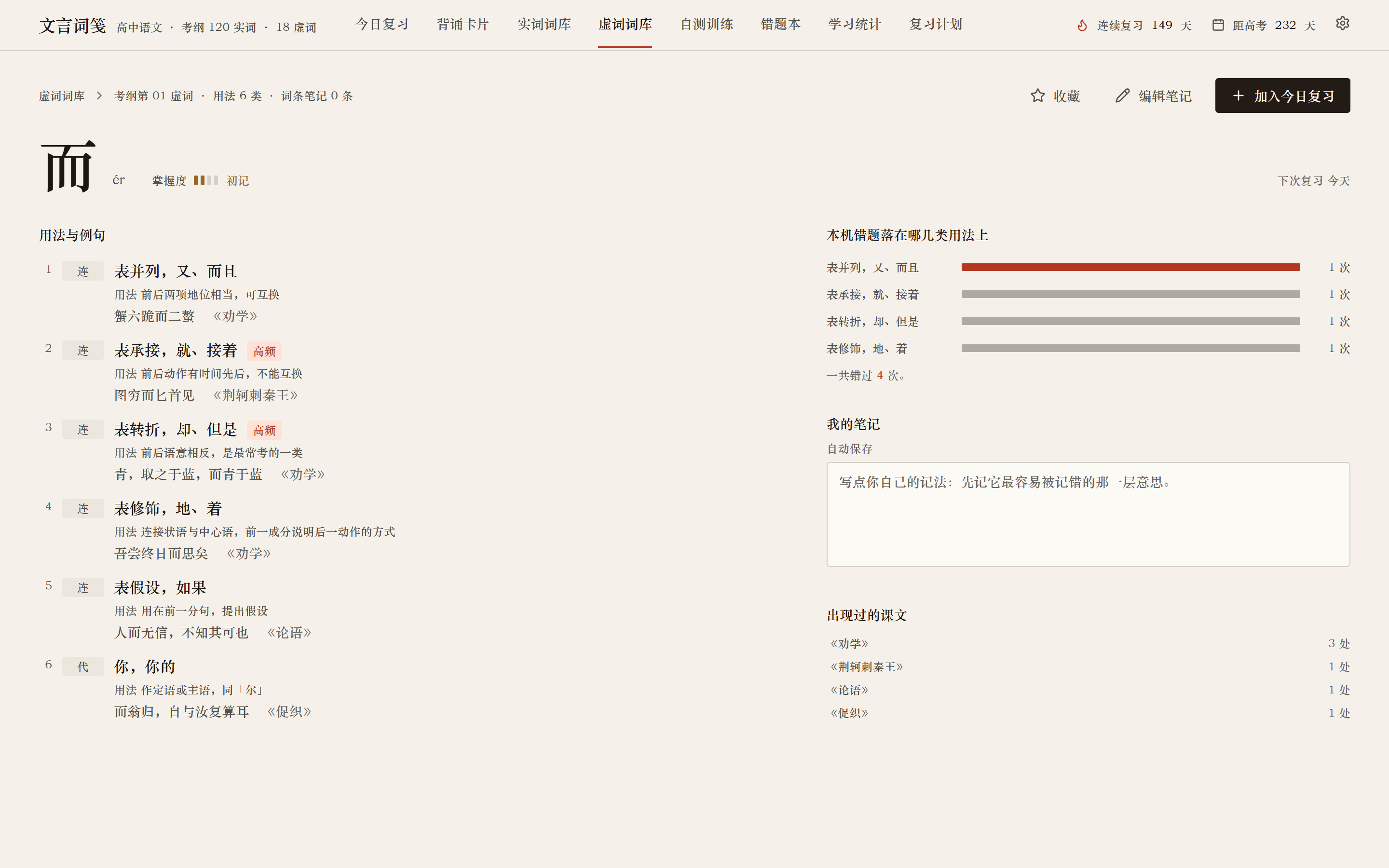1389x868 pixels.
Task: Click the 收藏 favorite button
Action: [1055, 95]
